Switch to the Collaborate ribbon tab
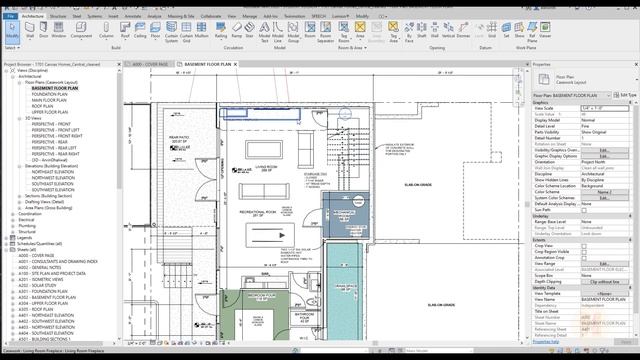Viewport: 640px width, 360px height. click(x=211, y=16)
